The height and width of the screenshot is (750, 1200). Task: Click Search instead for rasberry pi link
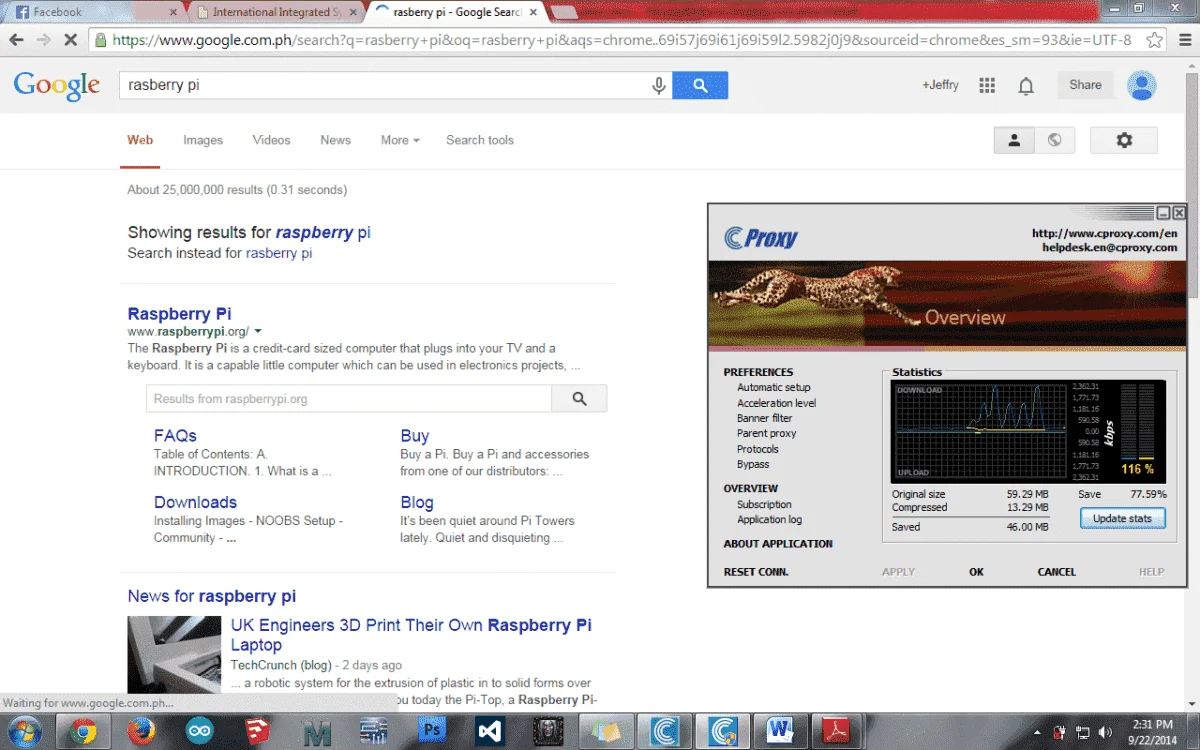coord(279,254)
